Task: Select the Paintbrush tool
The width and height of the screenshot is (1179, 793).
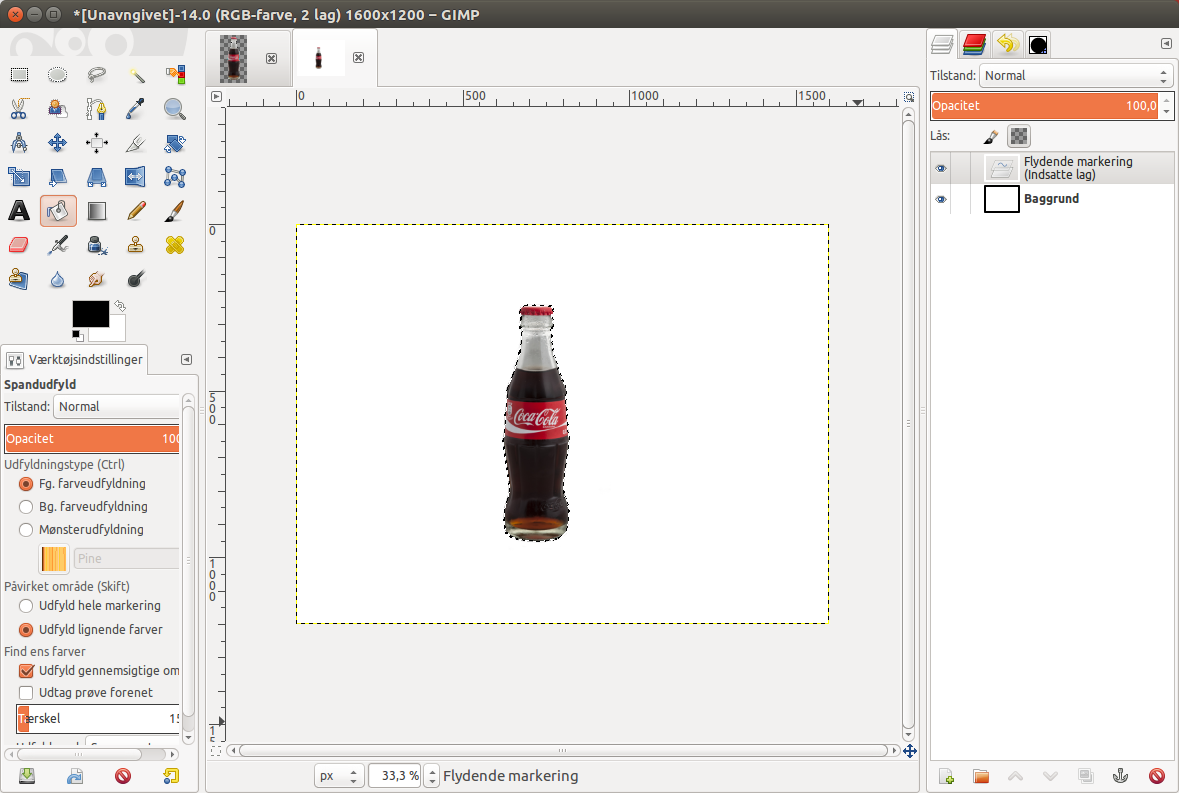Action: [x=175, y=211]
